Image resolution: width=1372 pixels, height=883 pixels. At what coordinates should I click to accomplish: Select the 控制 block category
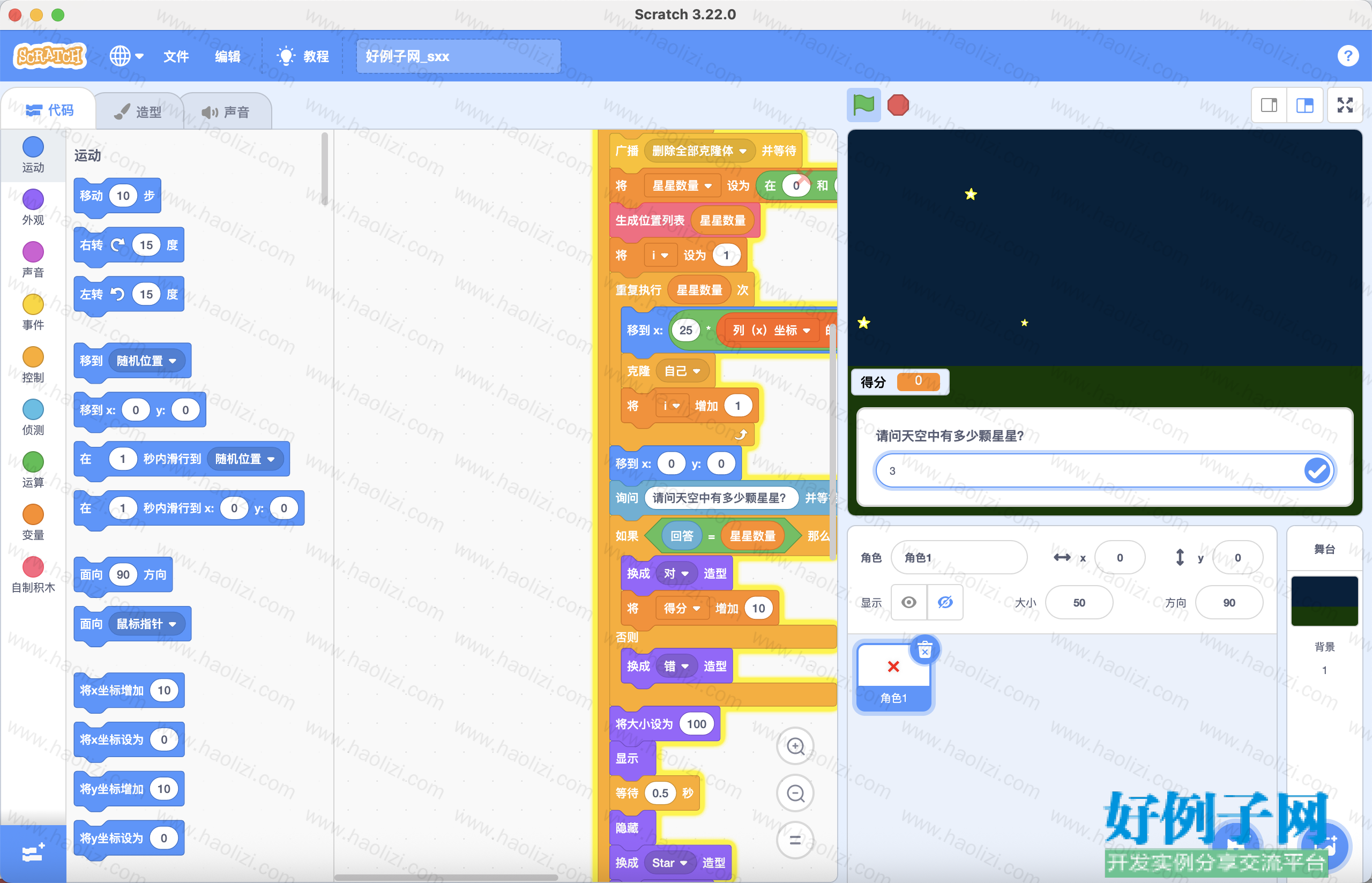click(33, 365)
